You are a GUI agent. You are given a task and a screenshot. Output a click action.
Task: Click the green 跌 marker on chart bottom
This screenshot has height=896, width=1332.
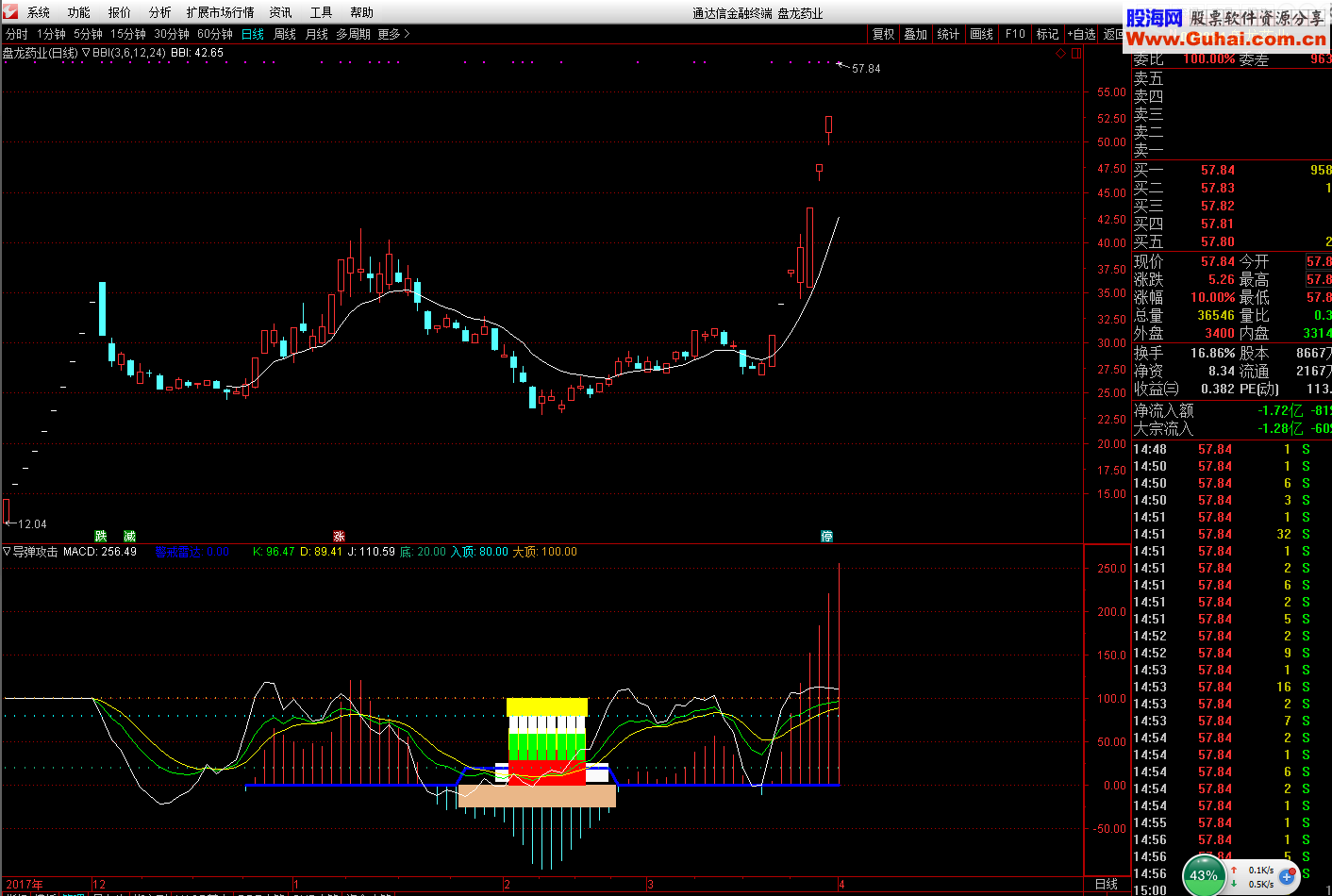point(101,536)
